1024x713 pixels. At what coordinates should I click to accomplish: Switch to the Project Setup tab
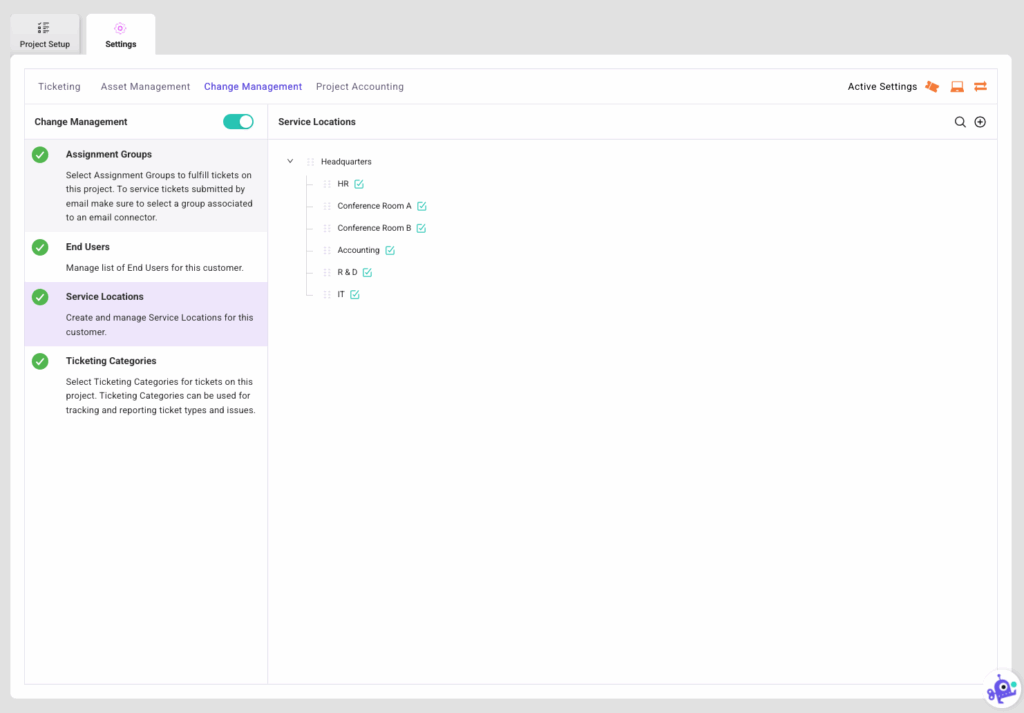click(45, 34)
